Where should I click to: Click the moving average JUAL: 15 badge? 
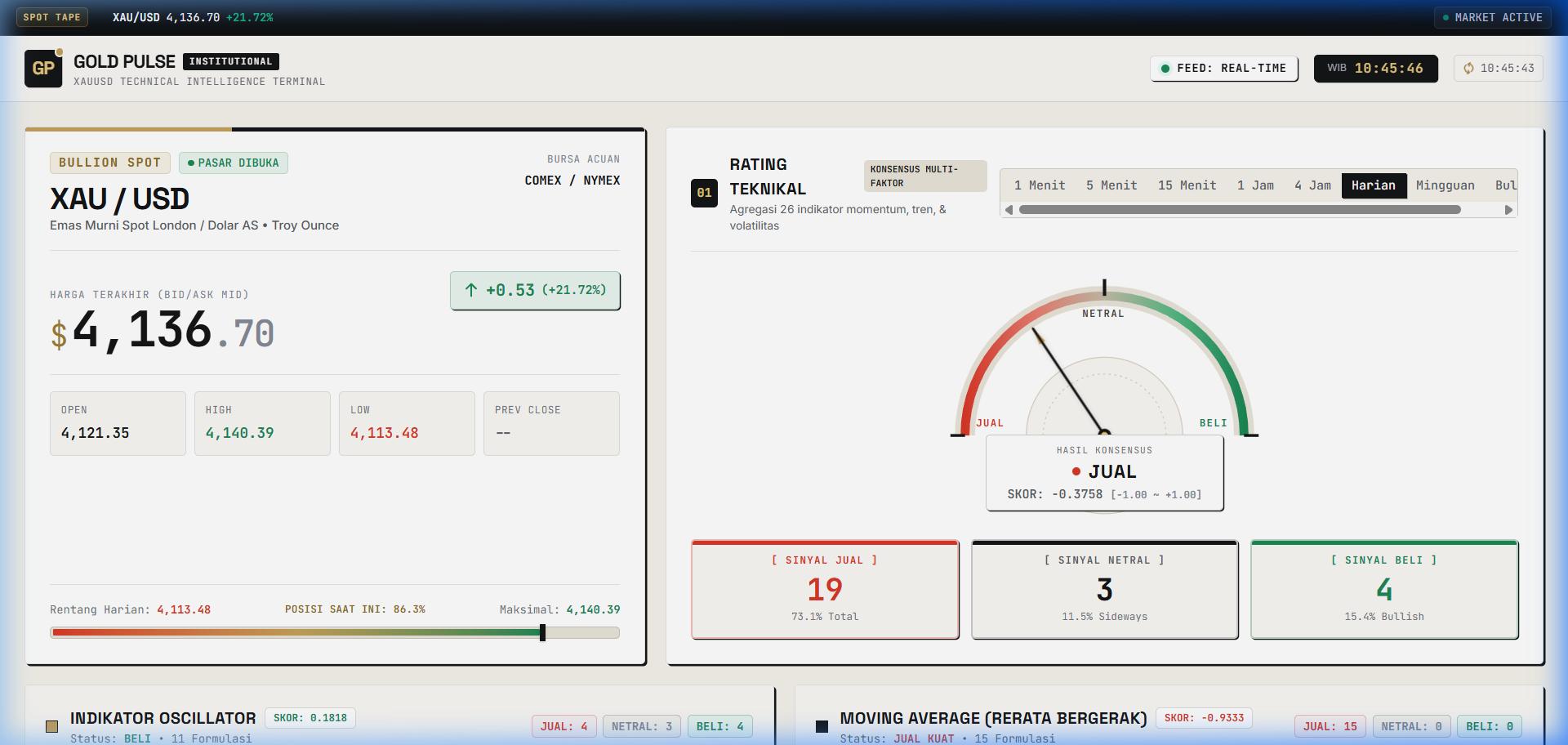[1330, 726]
